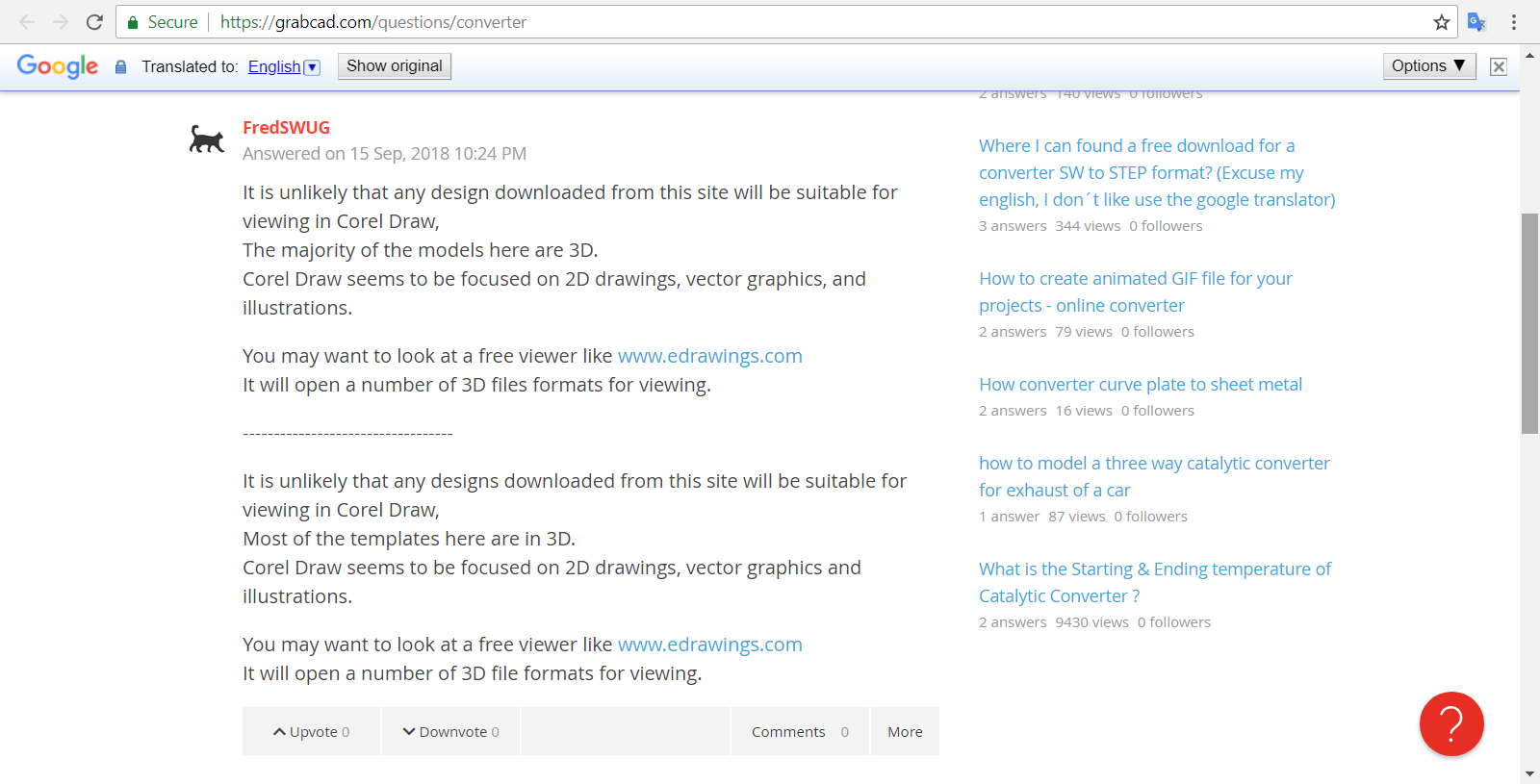The height and width of the screenshot is (784, 1540).
Task: Click the back navigation arrow
Action: click(x=27, y=22)
